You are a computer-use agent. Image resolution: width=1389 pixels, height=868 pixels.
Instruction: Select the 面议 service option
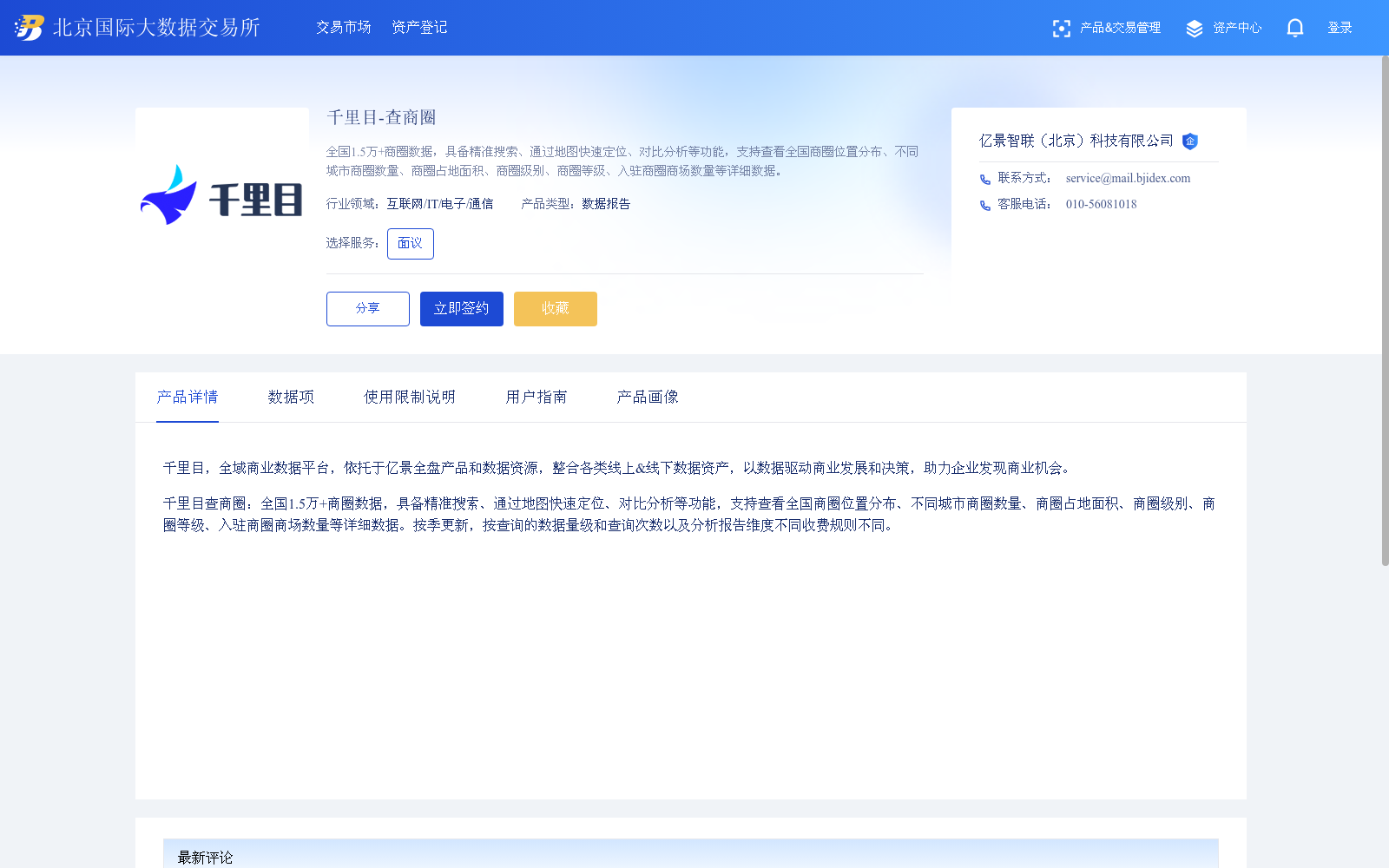(x=410, y=244)
